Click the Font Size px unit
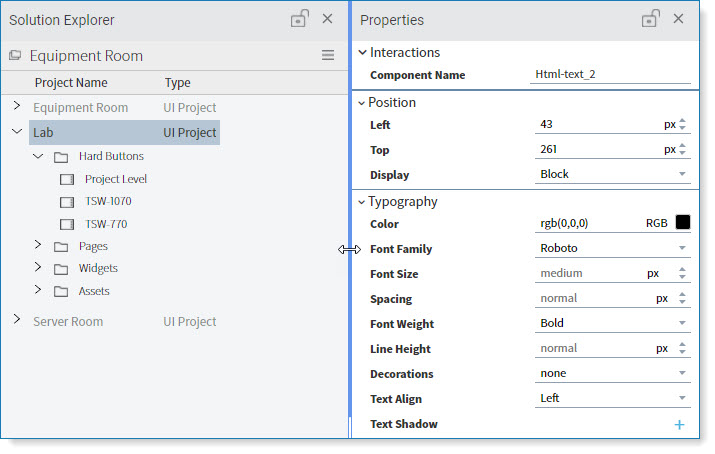Image resolution: width=715 pixels, height=454 pixels. click(653, 273)
